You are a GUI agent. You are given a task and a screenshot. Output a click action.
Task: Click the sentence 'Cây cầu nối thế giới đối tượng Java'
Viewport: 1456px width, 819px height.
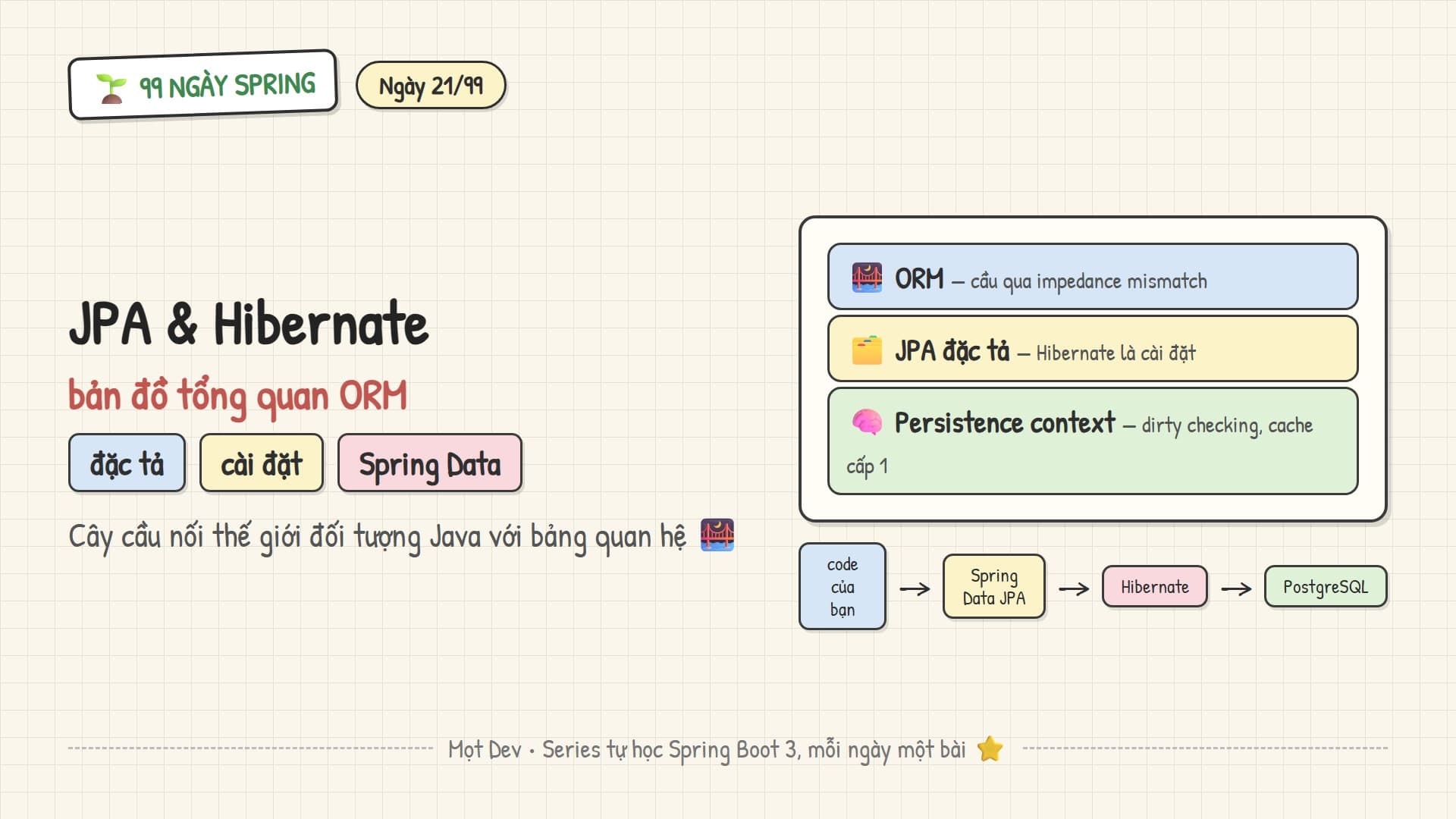pos(275,538)
